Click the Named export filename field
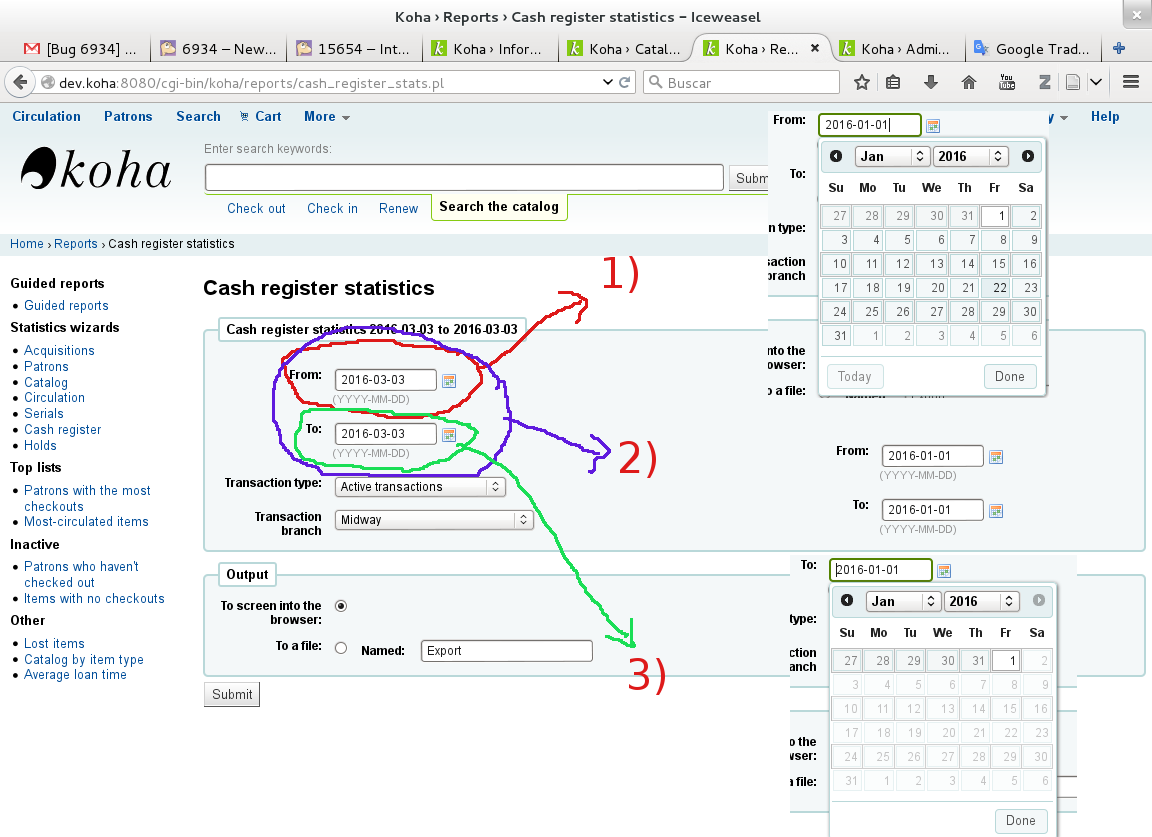Screen dimensions: 1152x837 506,651
